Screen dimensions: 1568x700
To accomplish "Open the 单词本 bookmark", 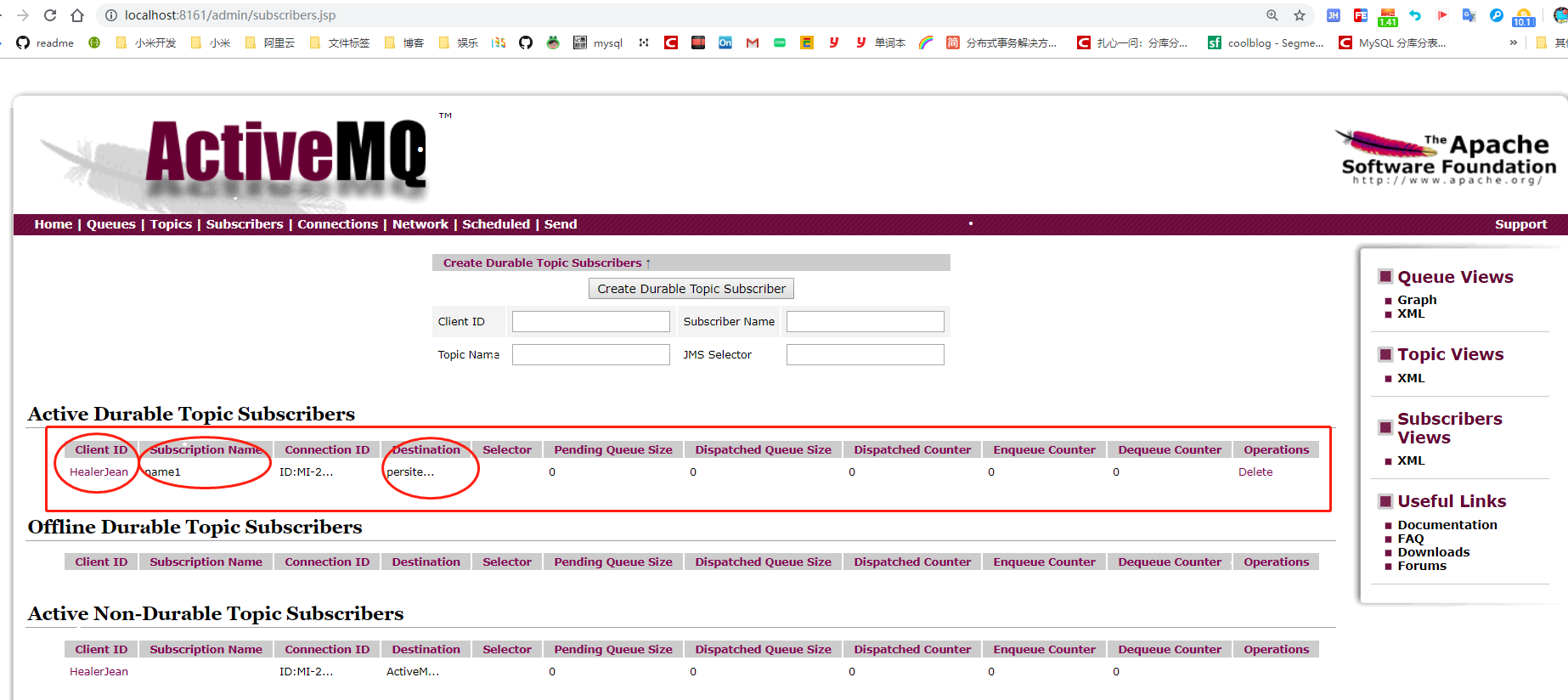I will coord(880,42).
